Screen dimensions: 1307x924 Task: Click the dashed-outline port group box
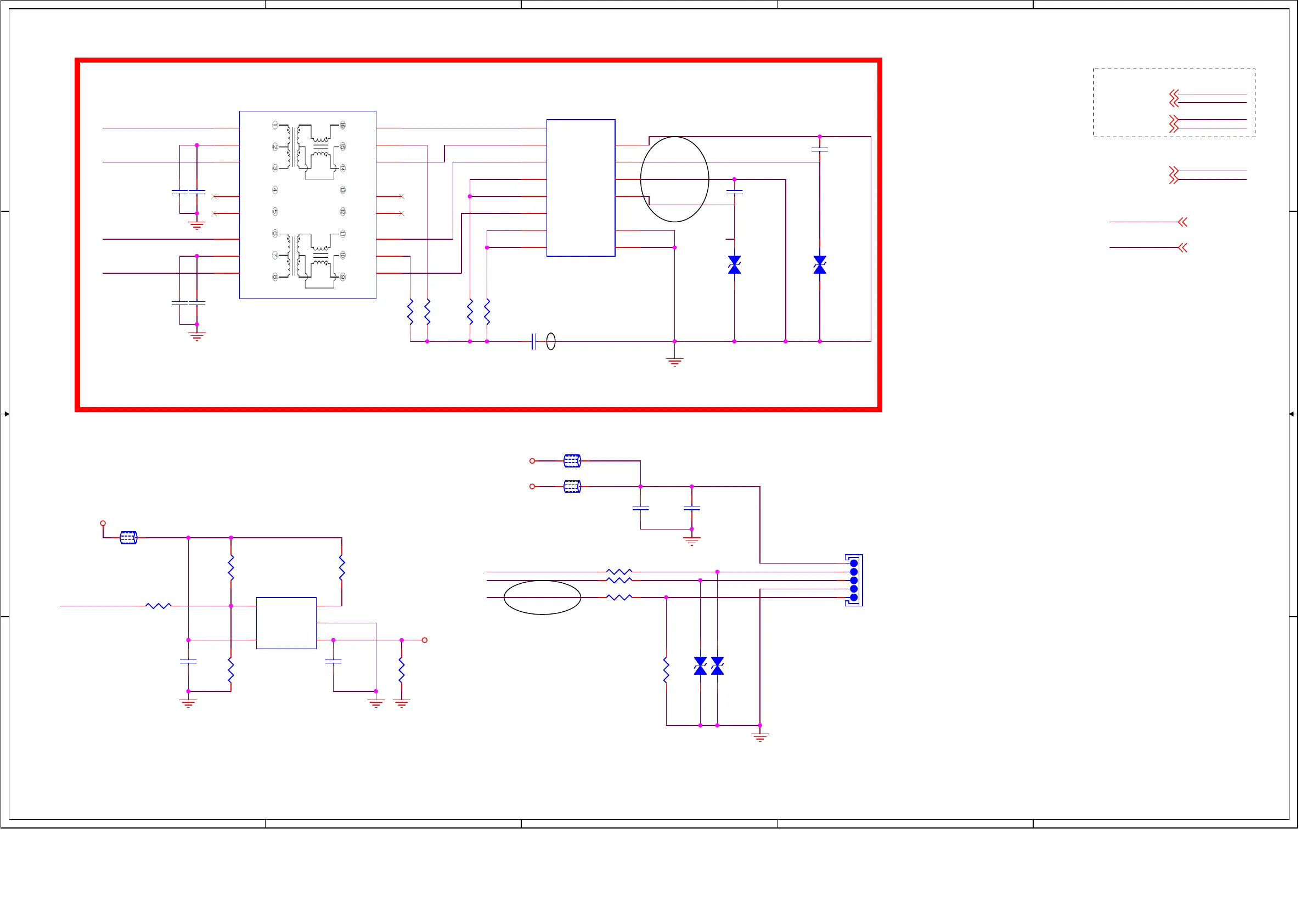pyautogui.click(x=1174, y=103)
